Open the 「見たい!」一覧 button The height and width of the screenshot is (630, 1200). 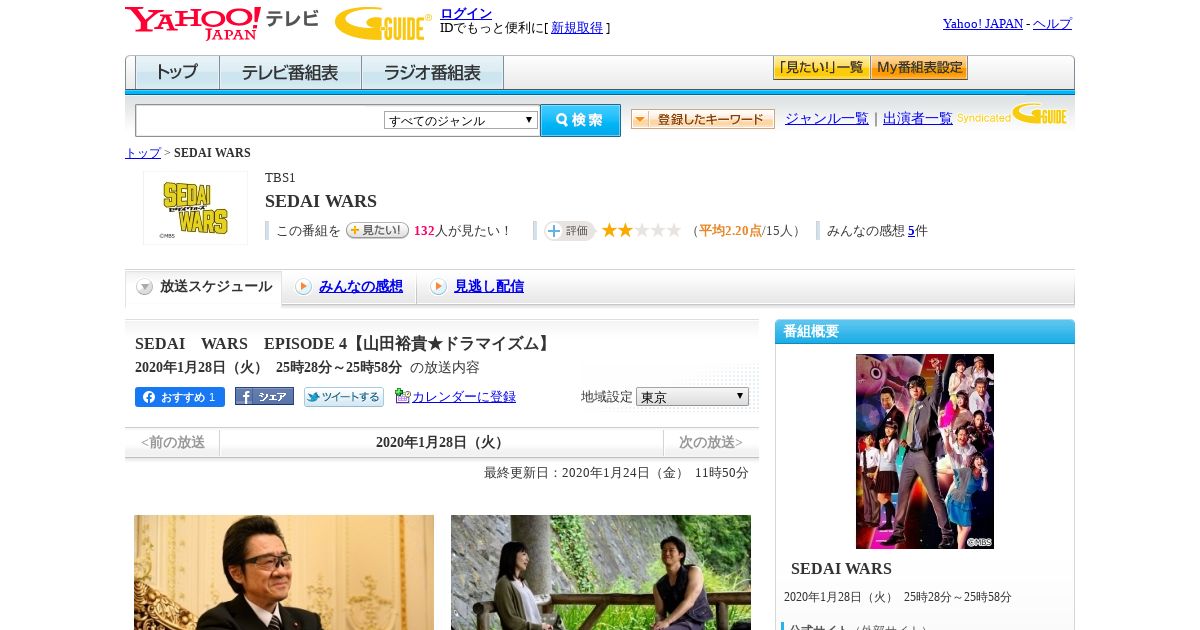click(822, 68)
